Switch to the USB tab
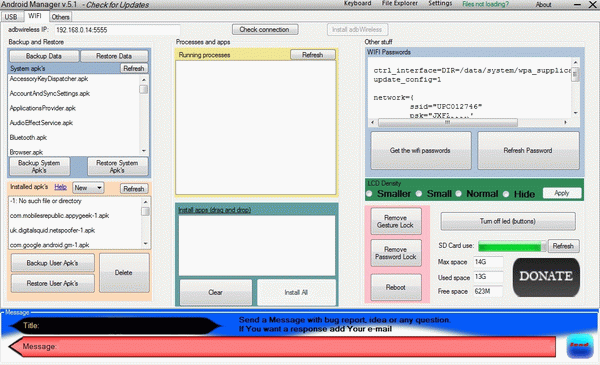 (11, 17)
